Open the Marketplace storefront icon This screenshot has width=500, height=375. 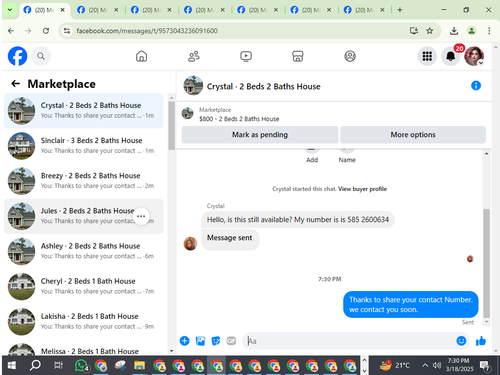coord(298,56)
